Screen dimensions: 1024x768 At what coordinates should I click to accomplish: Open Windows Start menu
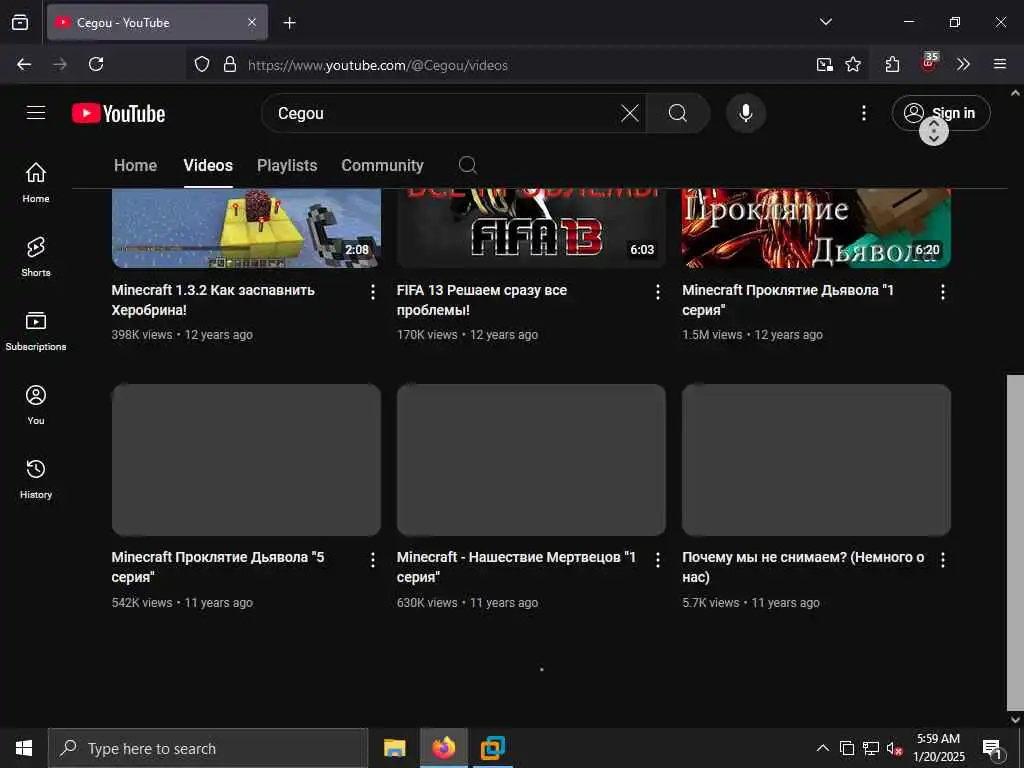click(x=24, y=748)
